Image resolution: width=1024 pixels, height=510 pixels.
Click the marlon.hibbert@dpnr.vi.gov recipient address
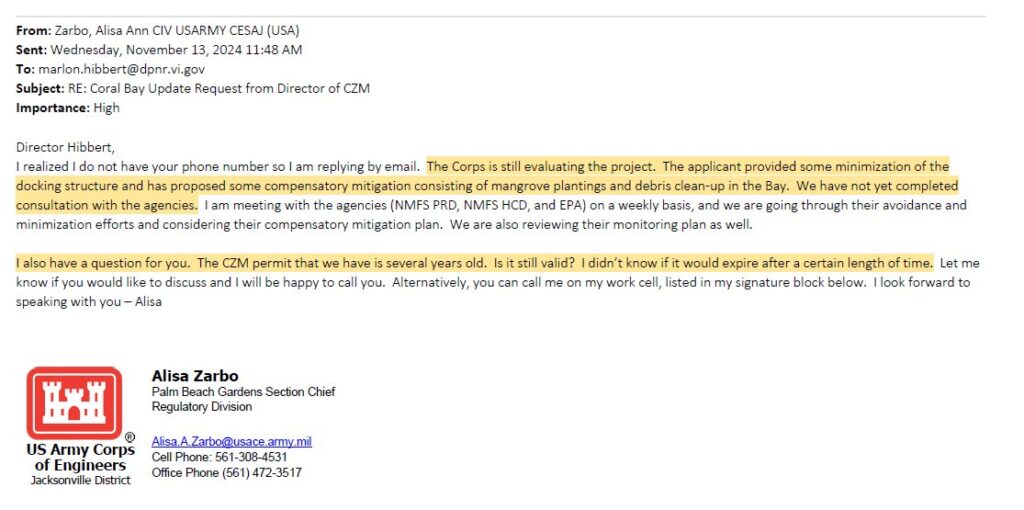pyautogui.click(x=121, y=69)
